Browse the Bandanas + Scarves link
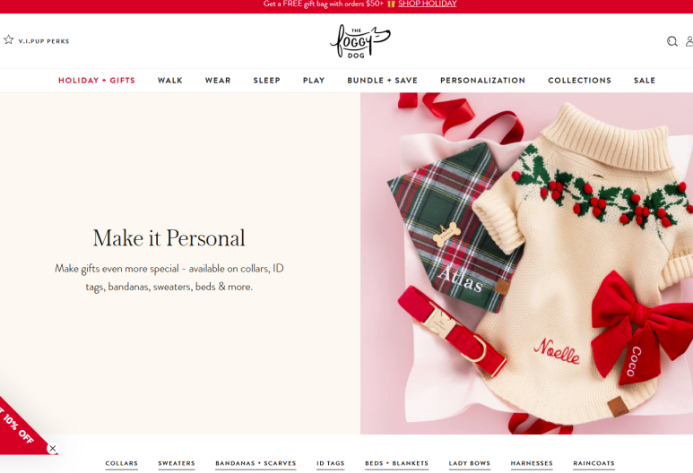The height and width of the screenshot is (473, 693). pyautogui.click(x=255, y=463)
